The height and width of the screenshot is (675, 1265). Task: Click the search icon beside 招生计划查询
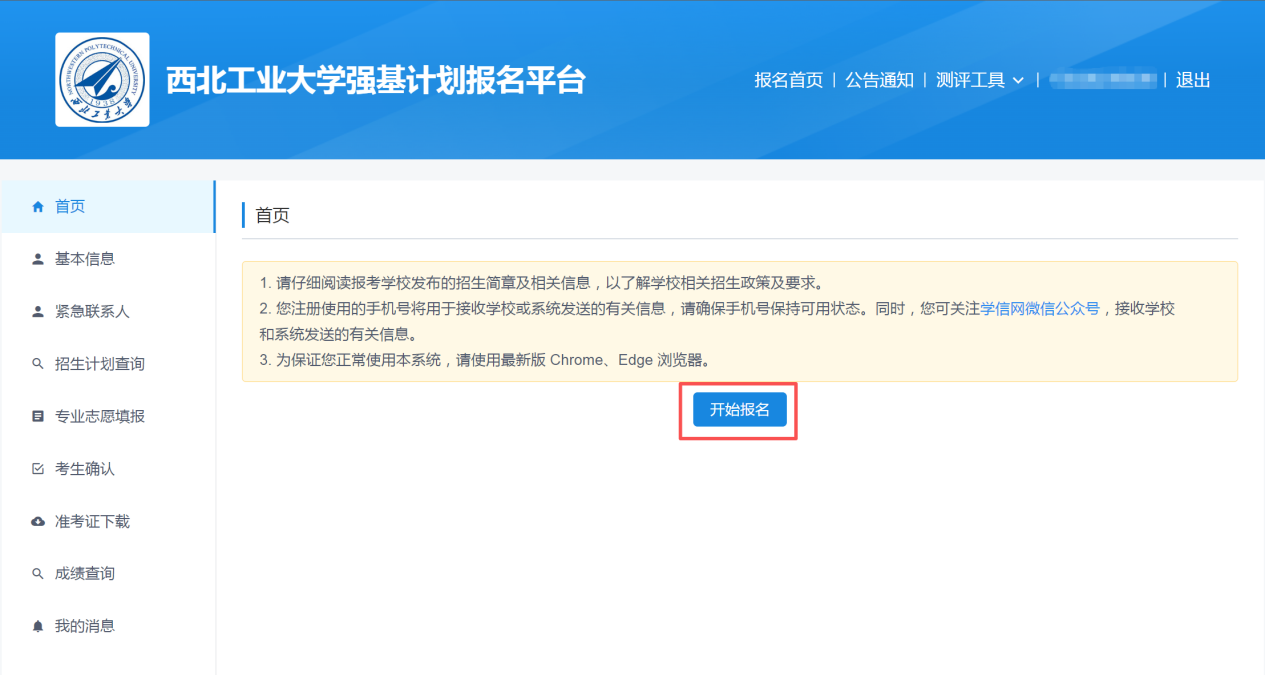tap(38, 364)
